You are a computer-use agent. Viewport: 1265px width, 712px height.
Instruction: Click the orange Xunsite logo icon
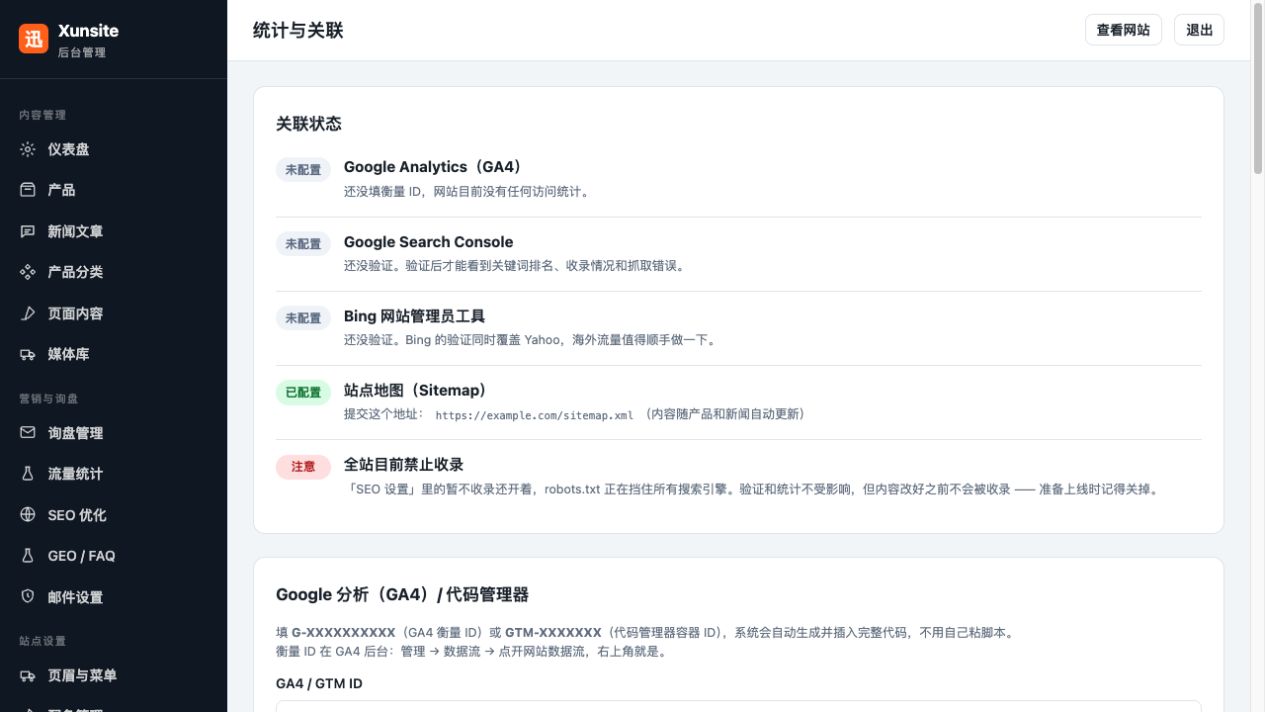pos(34,38)
